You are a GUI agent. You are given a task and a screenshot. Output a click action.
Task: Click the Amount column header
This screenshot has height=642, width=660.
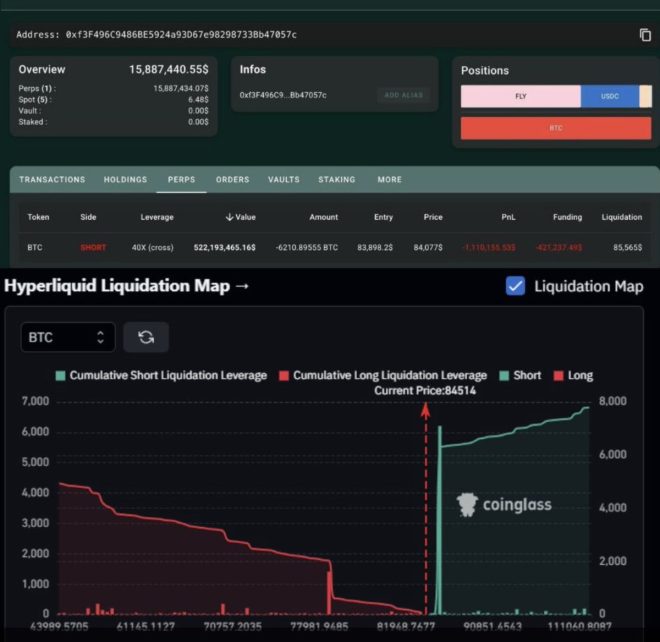pyautogui.click(x=324, y=217)
